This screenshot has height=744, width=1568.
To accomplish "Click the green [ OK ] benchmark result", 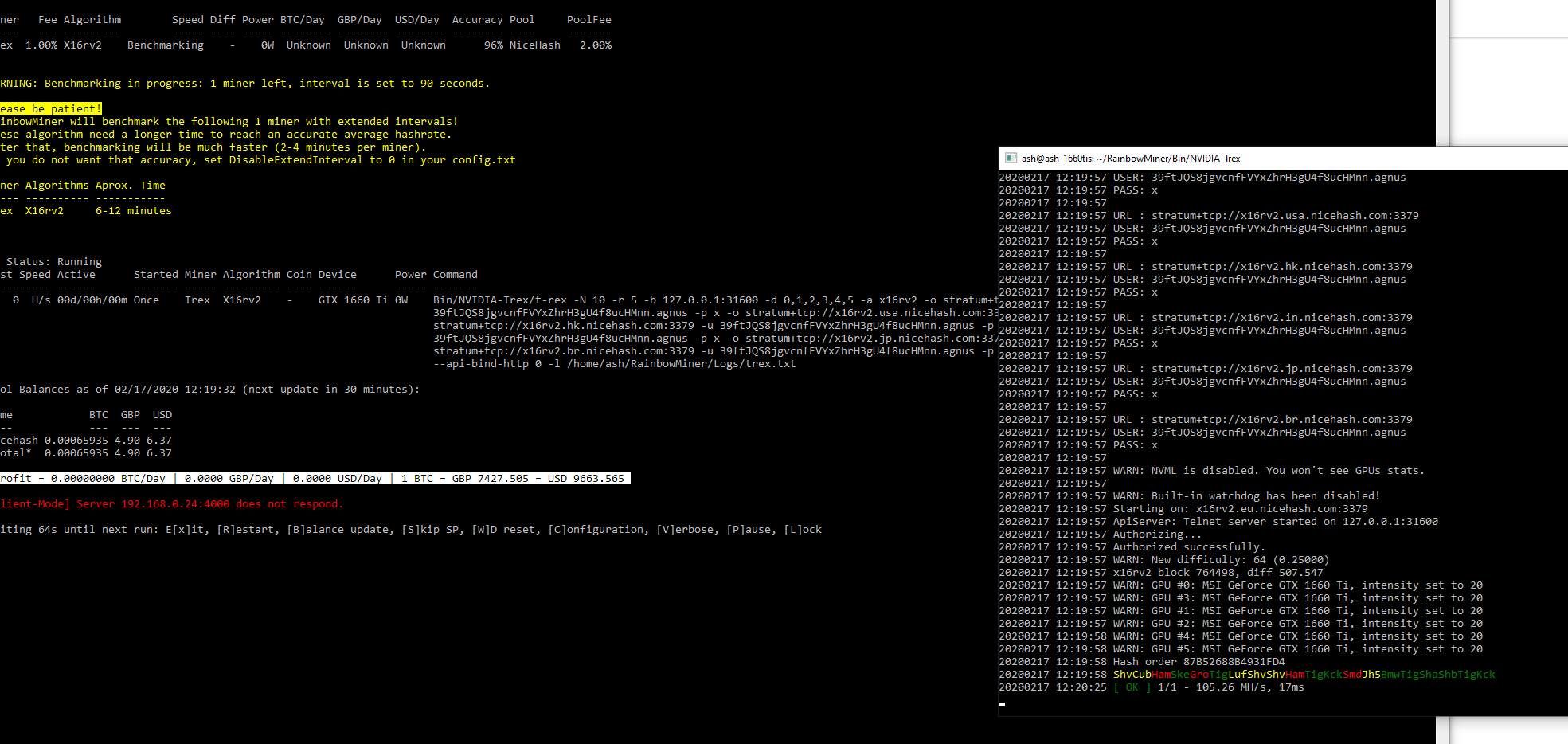I will 1132,687.
